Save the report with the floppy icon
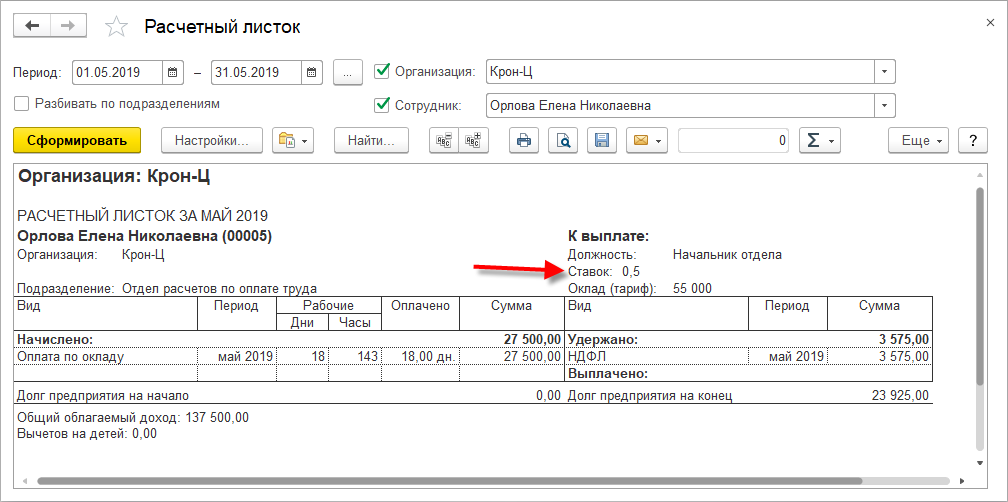This screenshot has width=1008, height=502. coord(602,141)
